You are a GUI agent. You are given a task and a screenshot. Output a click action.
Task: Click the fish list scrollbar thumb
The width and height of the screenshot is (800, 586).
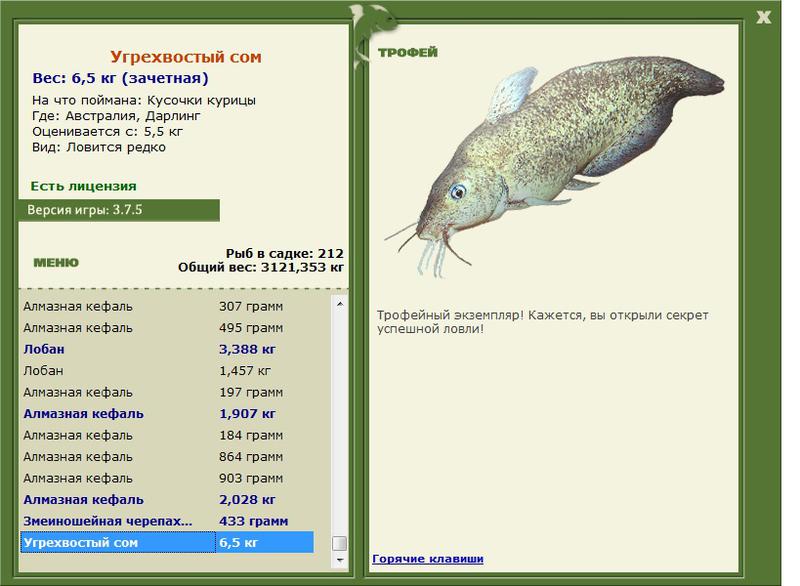click(340, 543)
